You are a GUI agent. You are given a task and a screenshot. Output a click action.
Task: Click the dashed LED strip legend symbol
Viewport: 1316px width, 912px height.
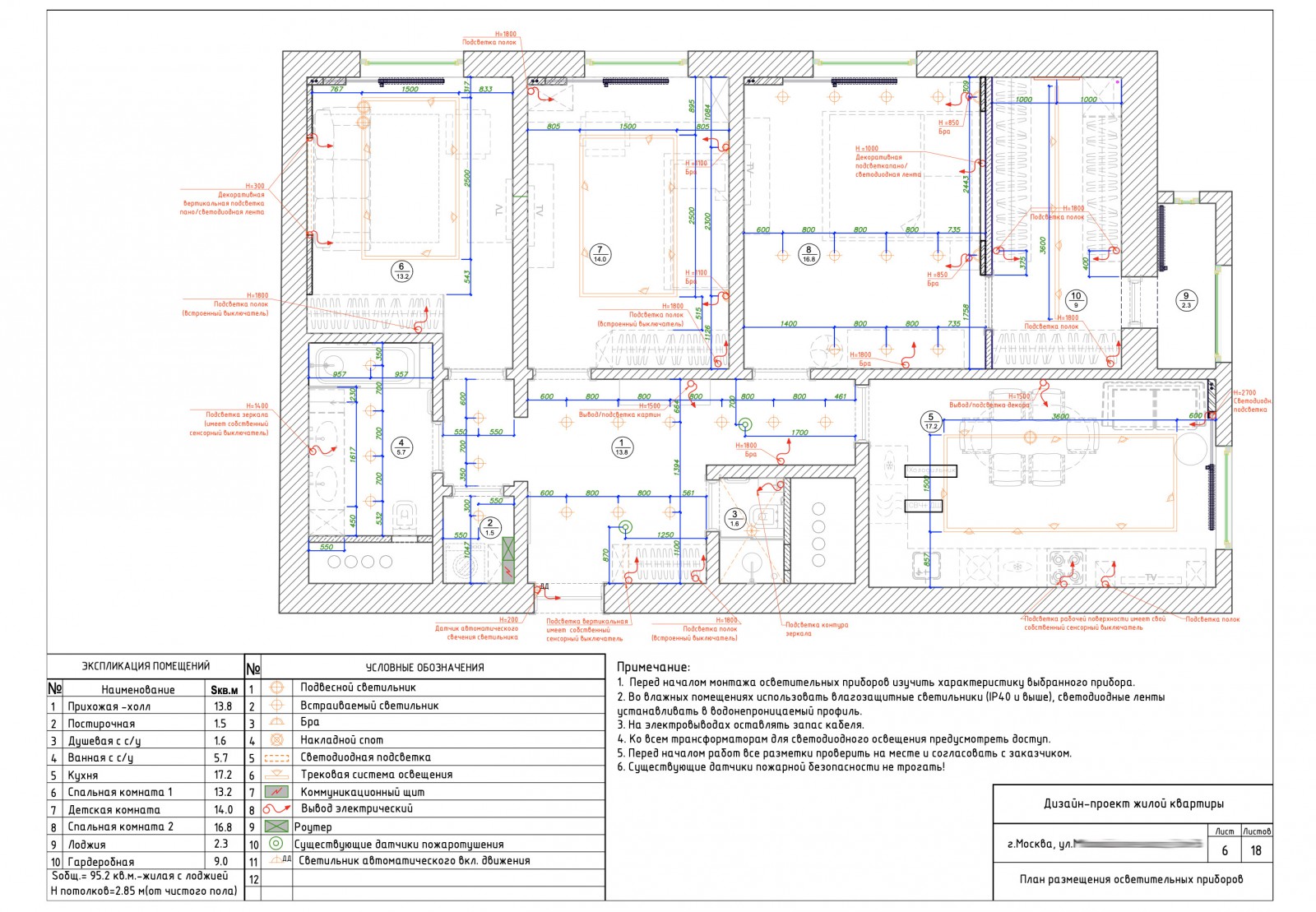(x=277, y=757)
